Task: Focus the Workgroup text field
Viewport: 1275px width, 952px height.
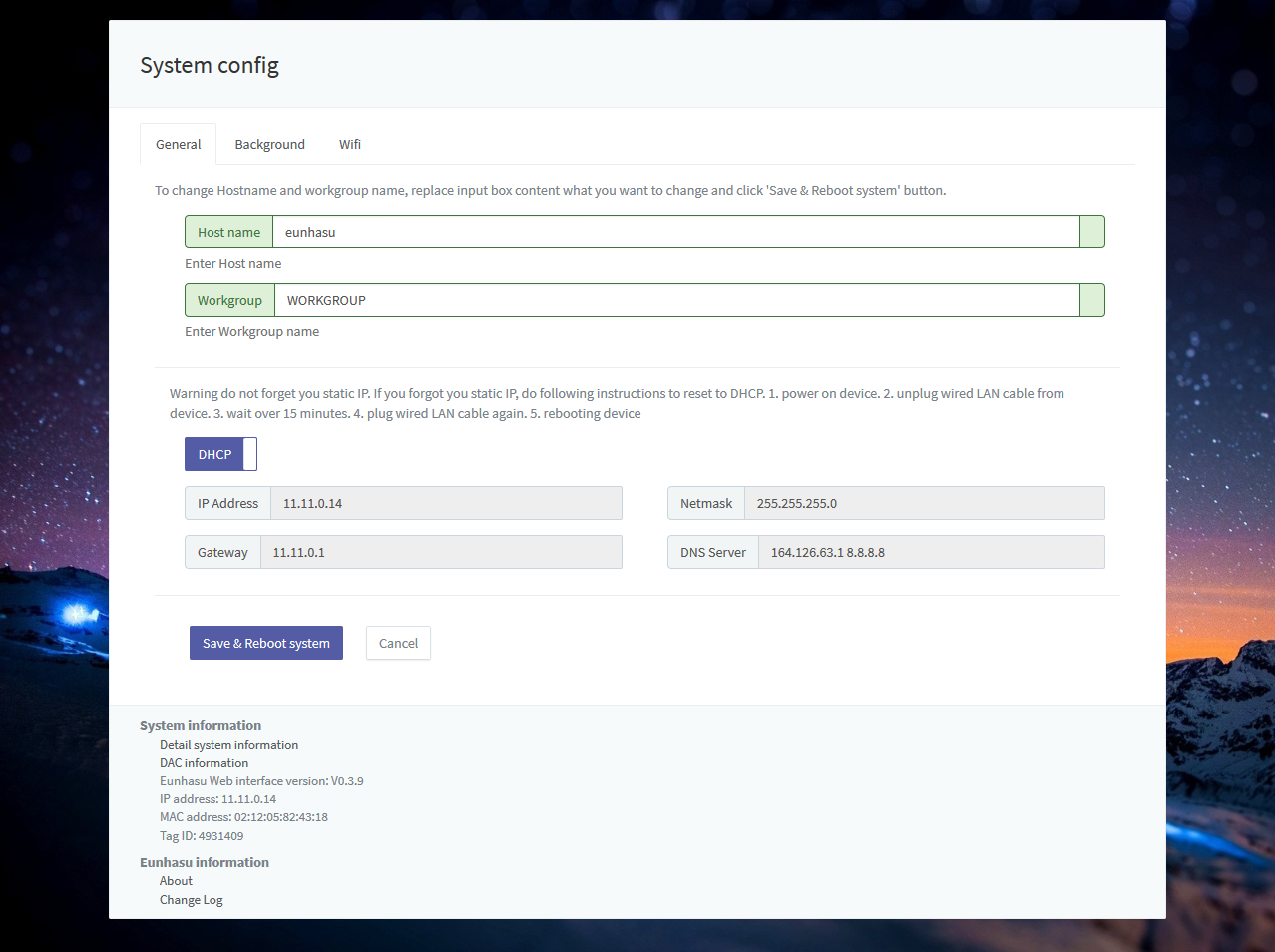Action: (676, 300)
